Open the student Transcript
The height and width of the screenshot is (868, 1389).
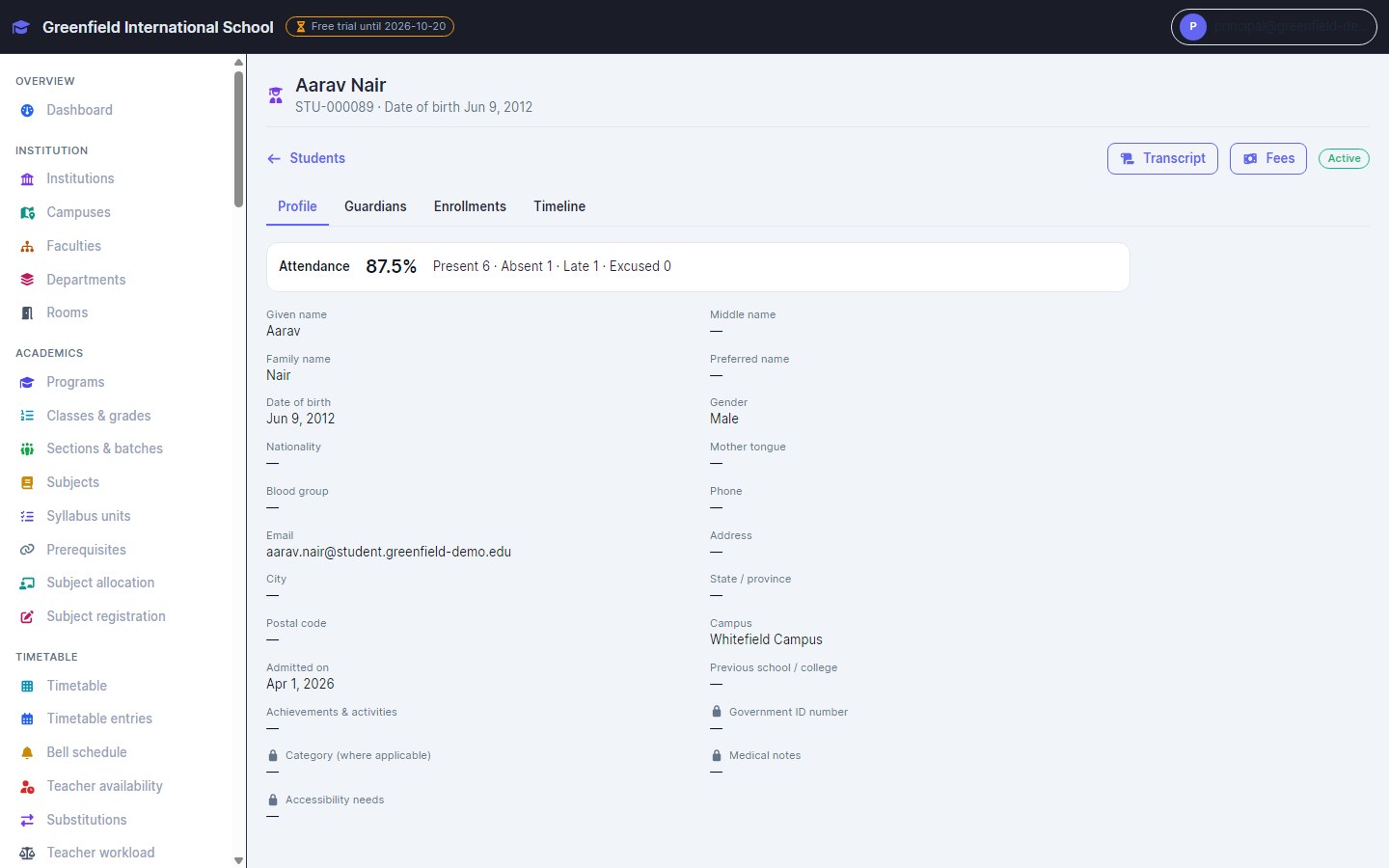(1162, 158)
